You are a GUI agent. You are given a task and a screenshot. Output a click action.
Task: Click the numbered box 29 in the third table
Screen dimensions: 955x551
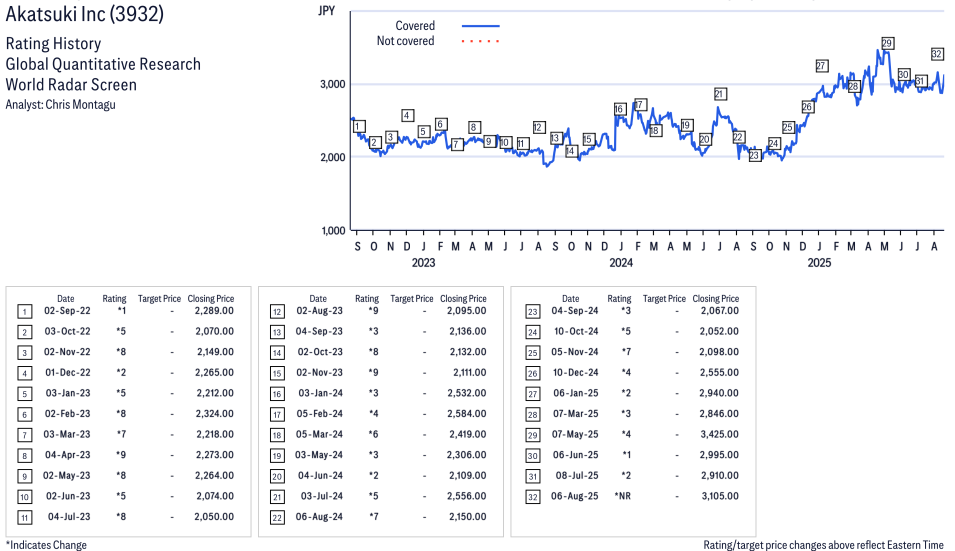pyautogui.click(x=532, y=435)
